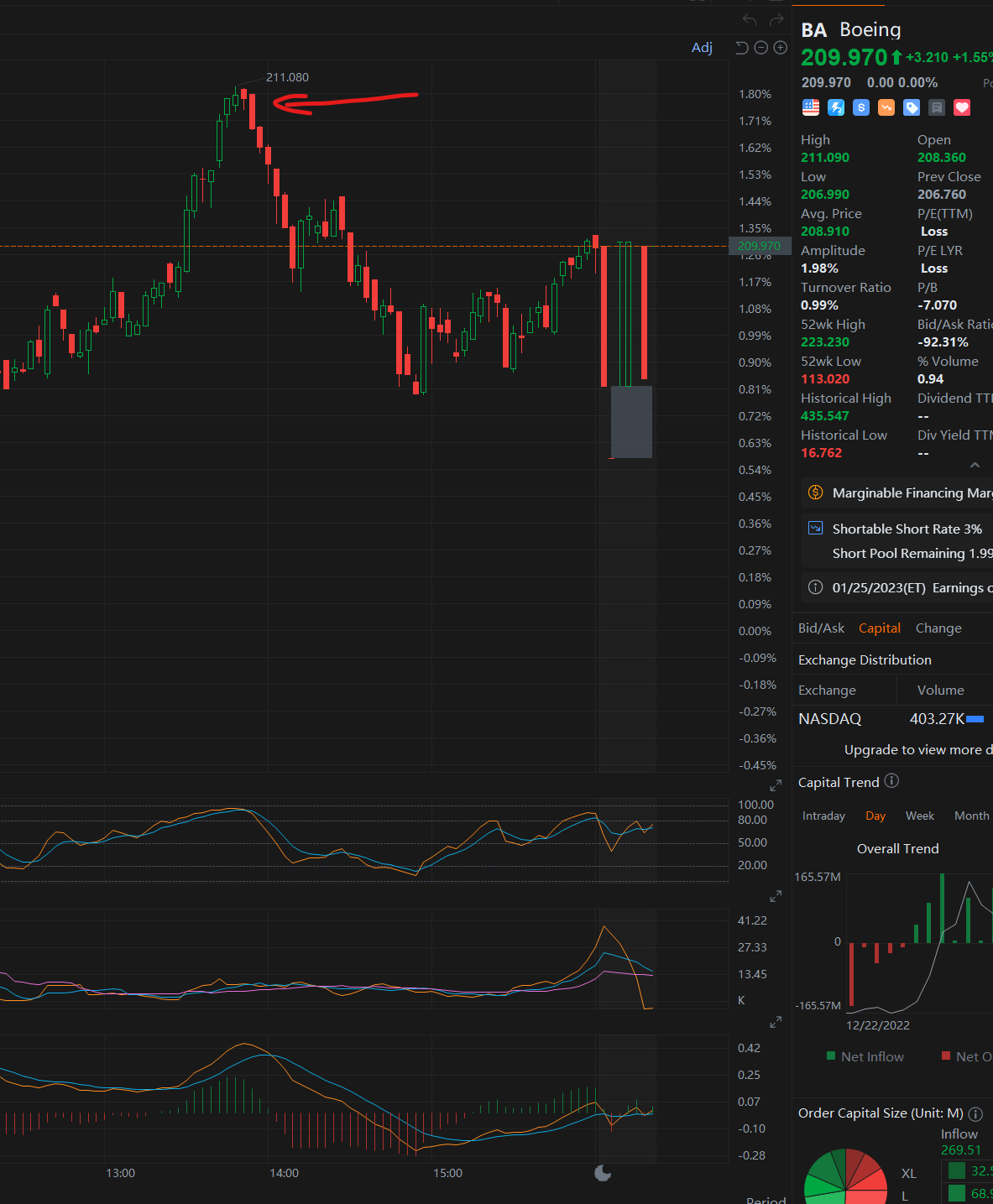Screen dimensions: 993x1204
Task: Click the orange short-selling trend icon
Action: click(x=886, y=107)
